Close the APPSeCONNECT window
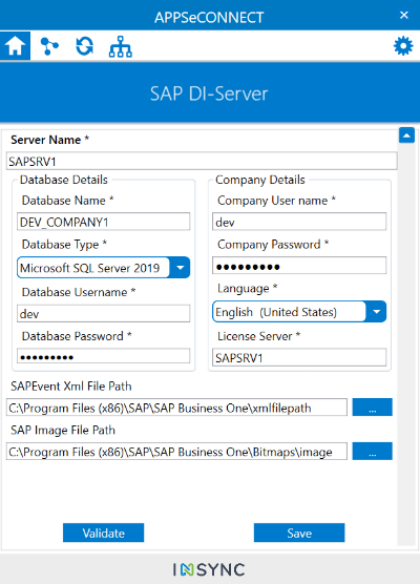The width and height of the screenshot is (420, 584). click(x=404, y=15)
